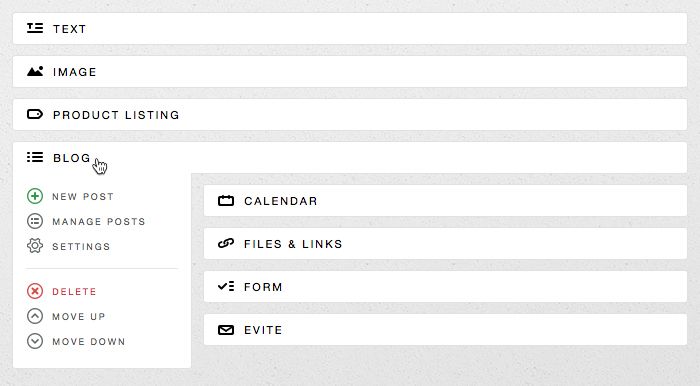Click the Manage Posts list icon

tap(35, 221)
